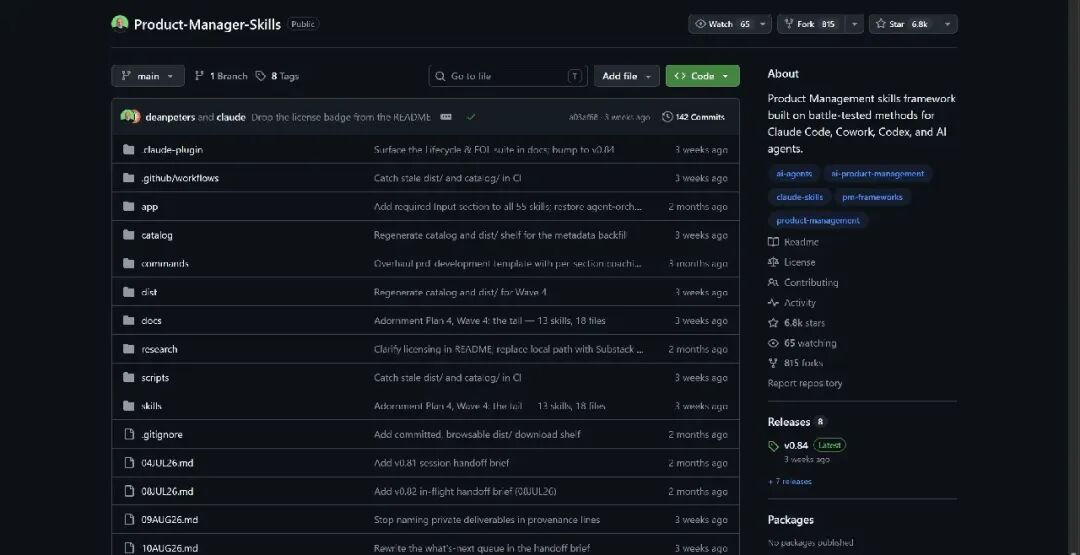The height and width of the screenshot is (555, 1080).
Task: Open the Activity link in About
Action: pos(800,303)
